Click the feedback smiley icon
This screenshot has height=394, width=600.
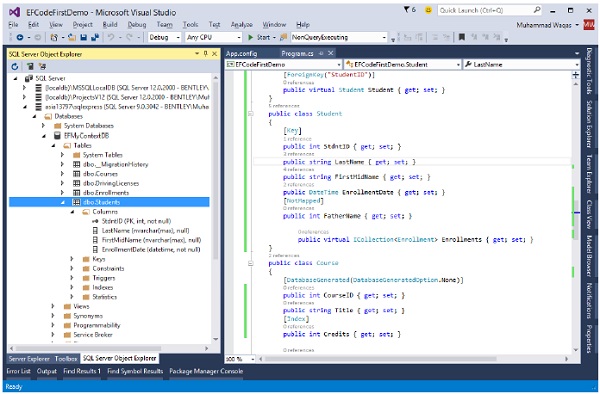click(429, 10)
